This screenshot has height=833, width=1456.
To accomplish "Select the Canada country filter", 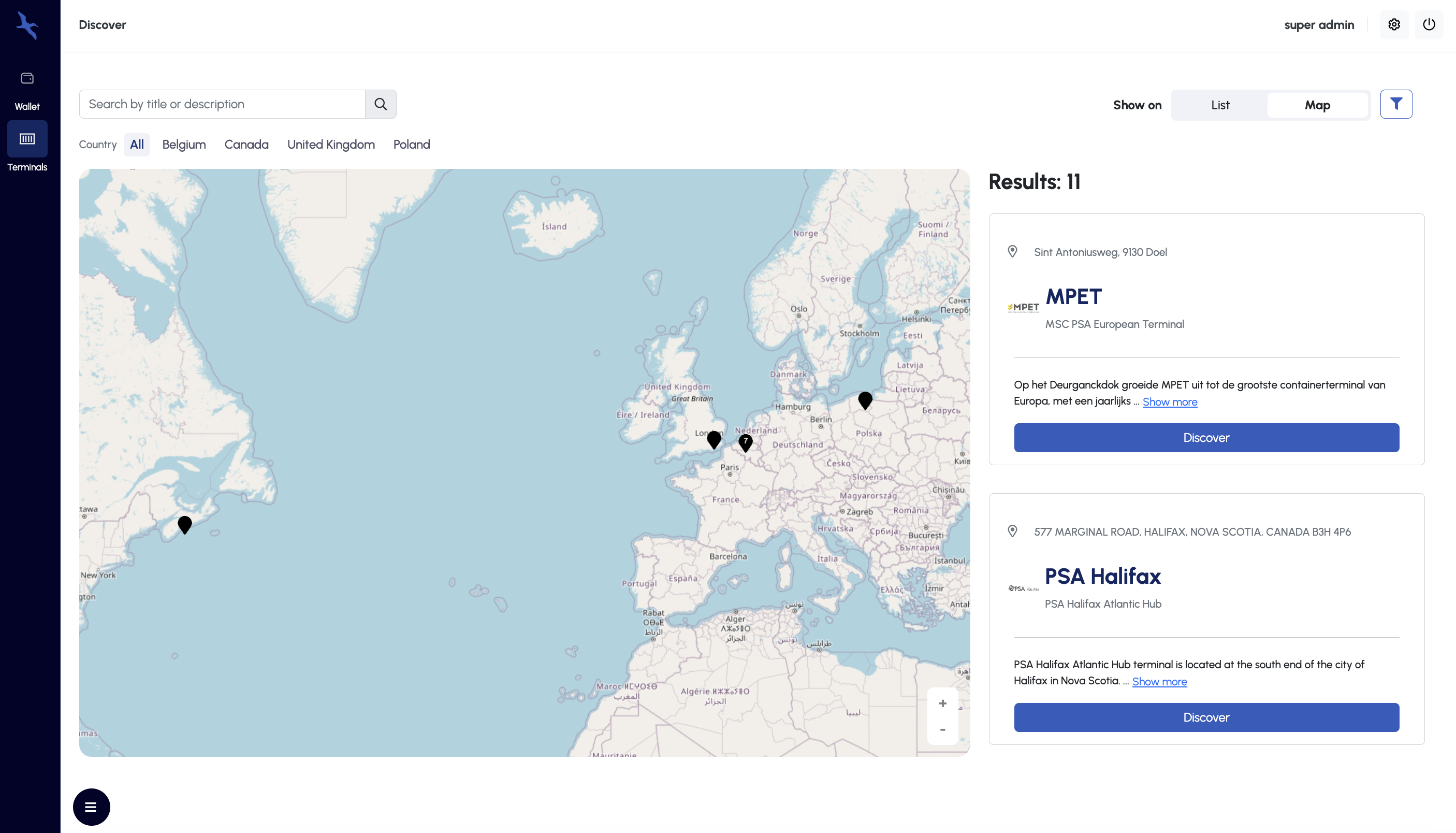I will pos(246,144).
